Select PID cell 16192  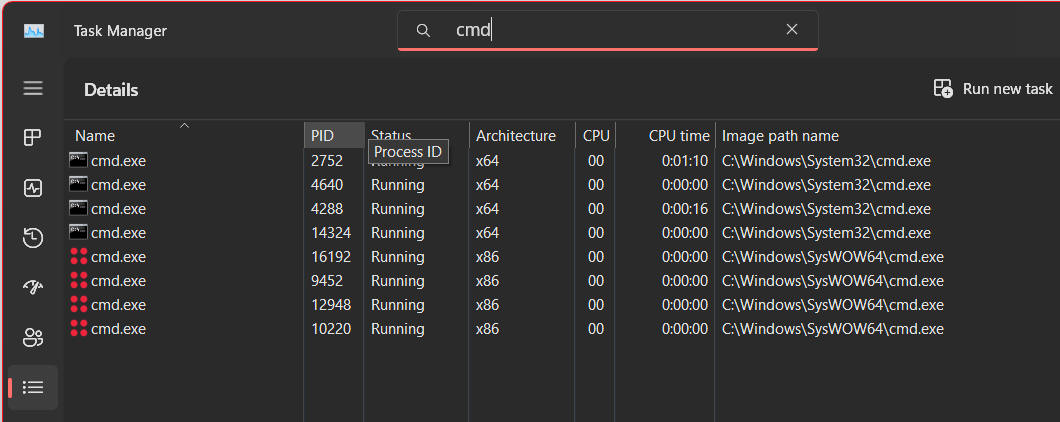(x=331, y=257)
